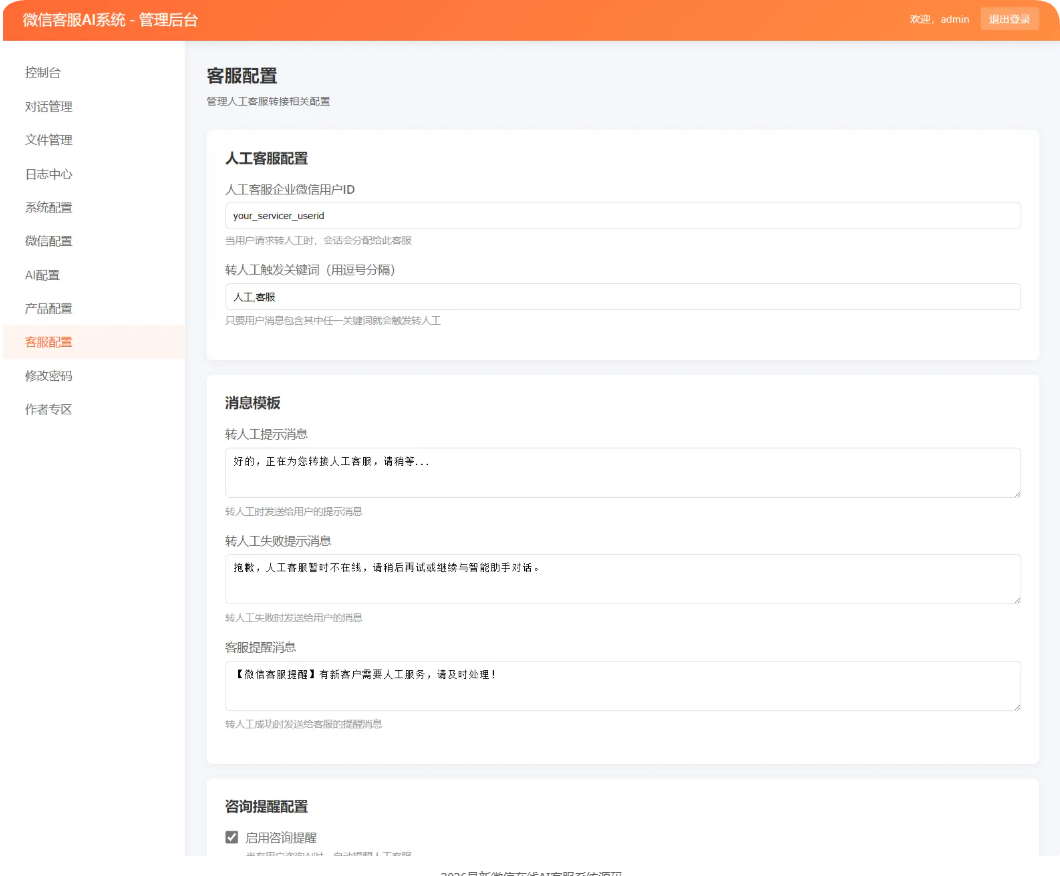Open 系统配置 system settings
Screen dimensions: 1060x876
(47, 207)
